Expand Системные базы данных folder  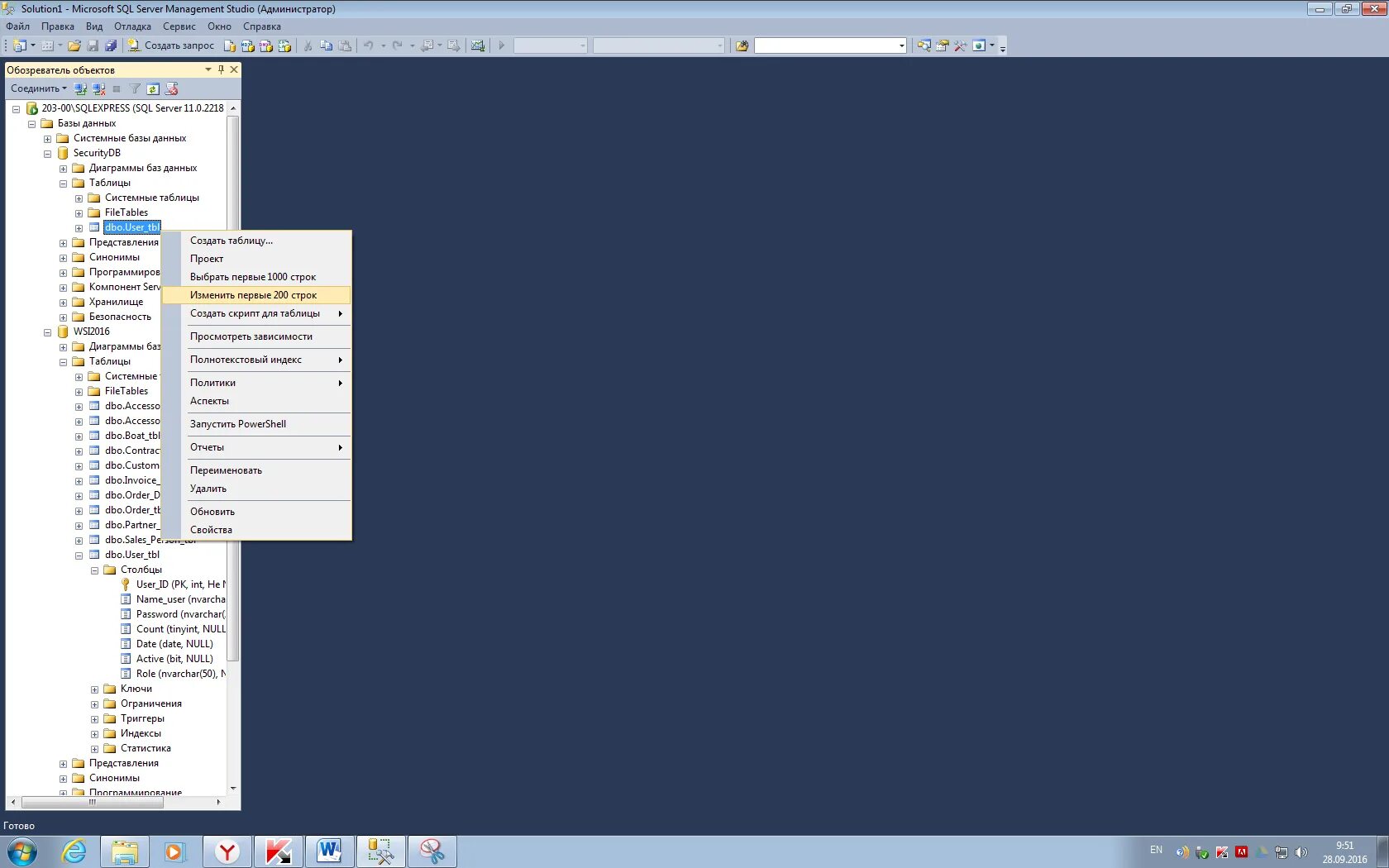[x=47, y=139]
